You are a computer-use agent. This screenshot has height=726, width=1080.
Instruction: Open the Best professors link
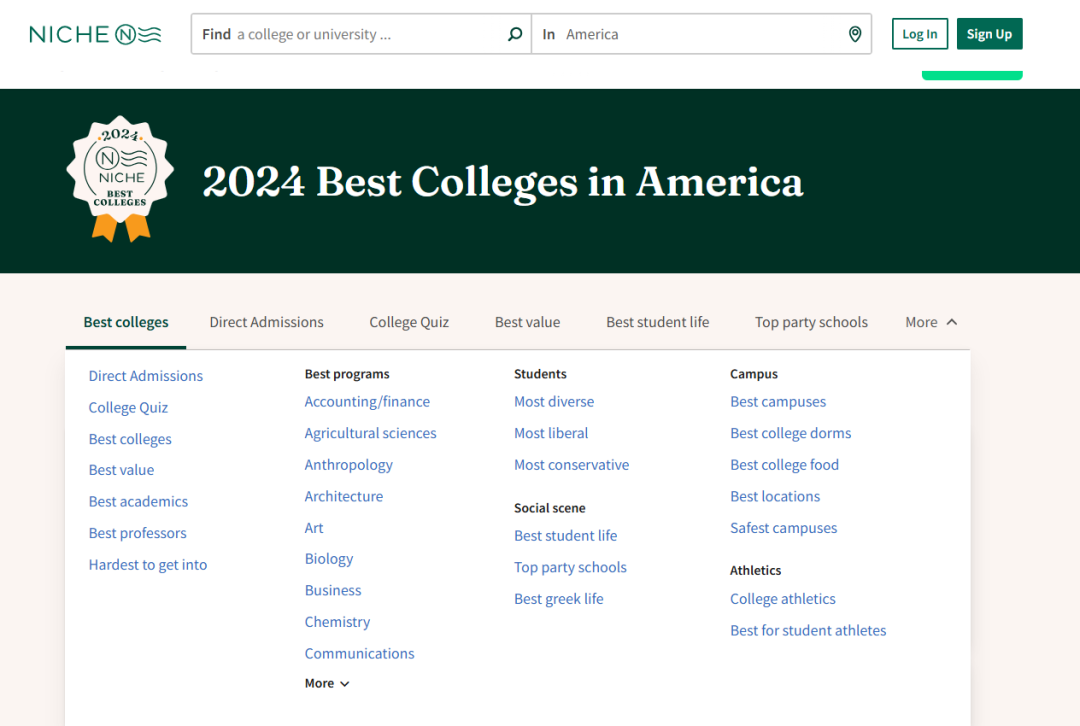(x=138, y=533)
